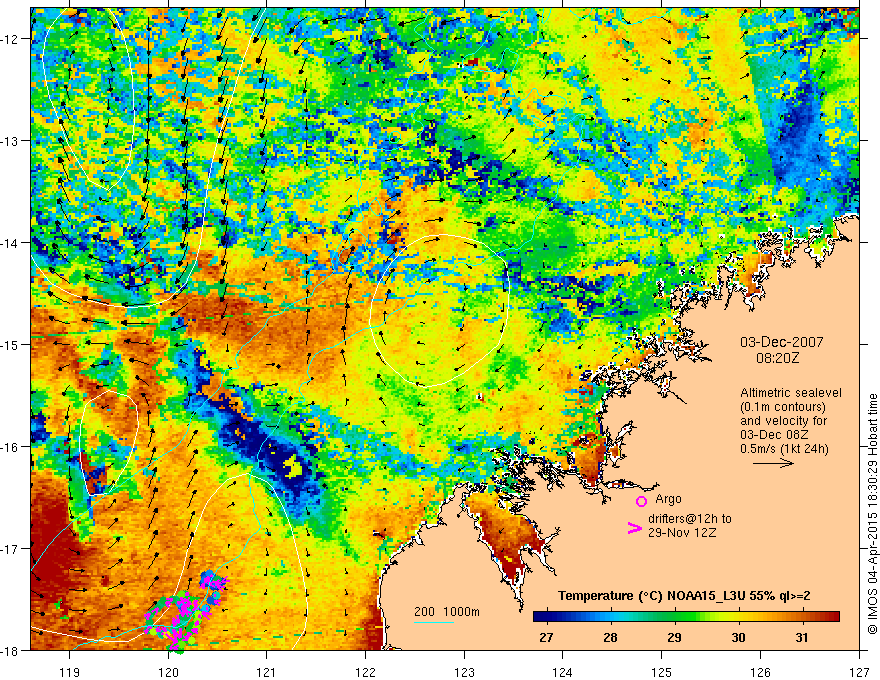Viewport: 880px width, 680px height.
Task: Click the 'and velocity for' legend text
Action: [x=784, y=421]
